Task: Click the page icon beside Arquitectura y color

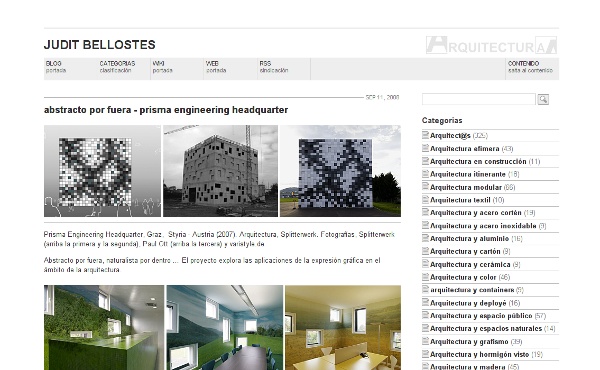Action: tap(425, 277)
